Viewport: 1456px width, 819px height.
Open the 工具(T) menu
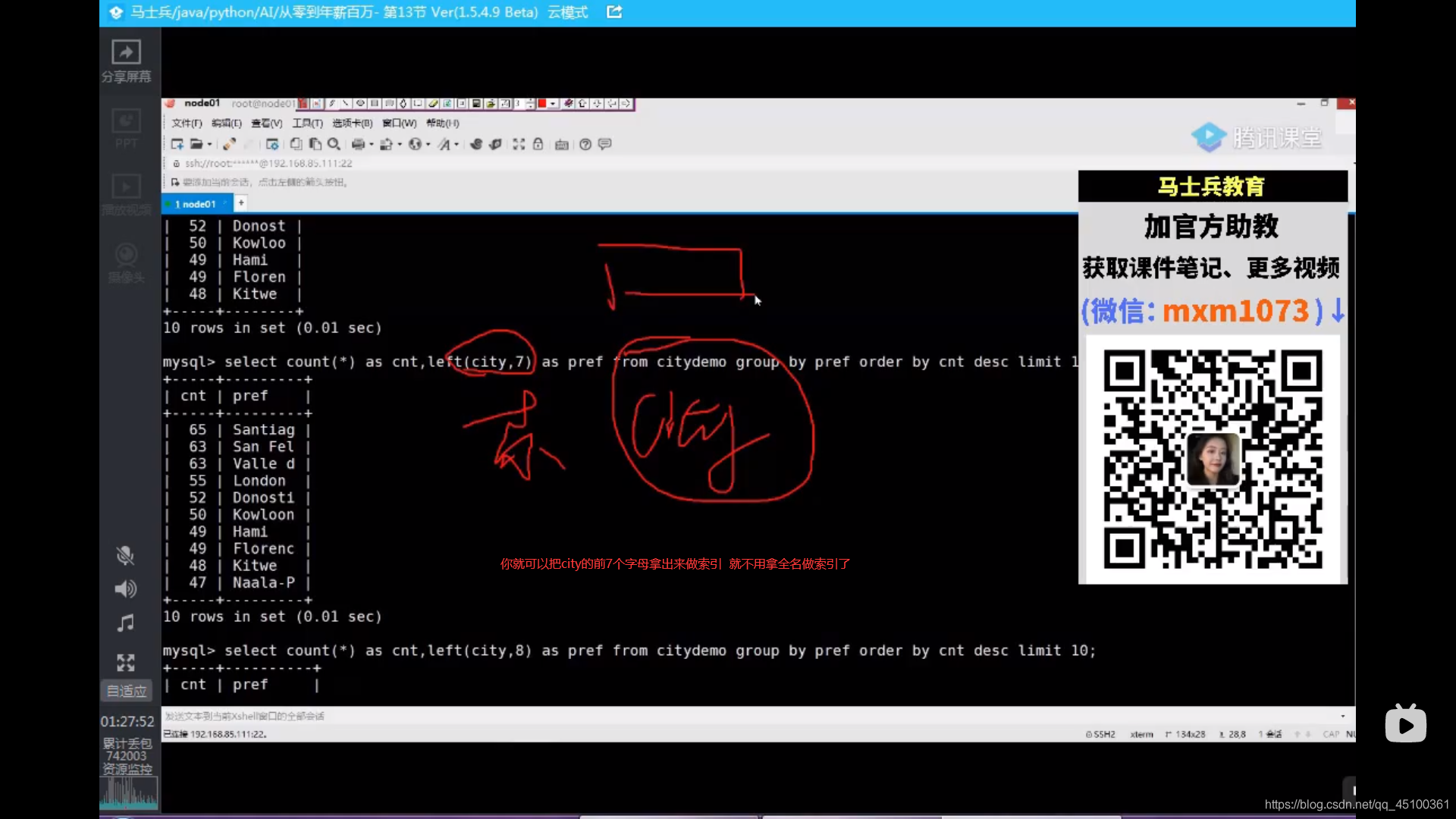[x=308, y=123]
